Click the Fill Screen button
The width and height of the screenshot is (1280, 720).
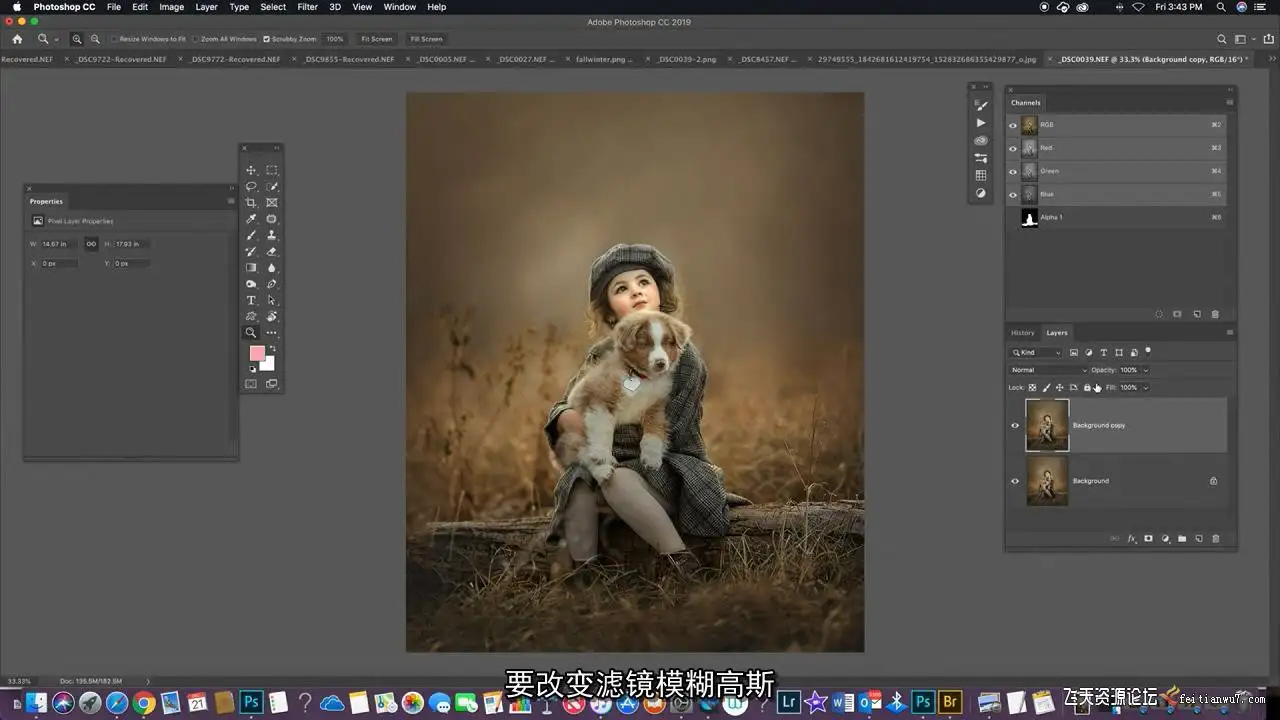[x=426, y=39]
